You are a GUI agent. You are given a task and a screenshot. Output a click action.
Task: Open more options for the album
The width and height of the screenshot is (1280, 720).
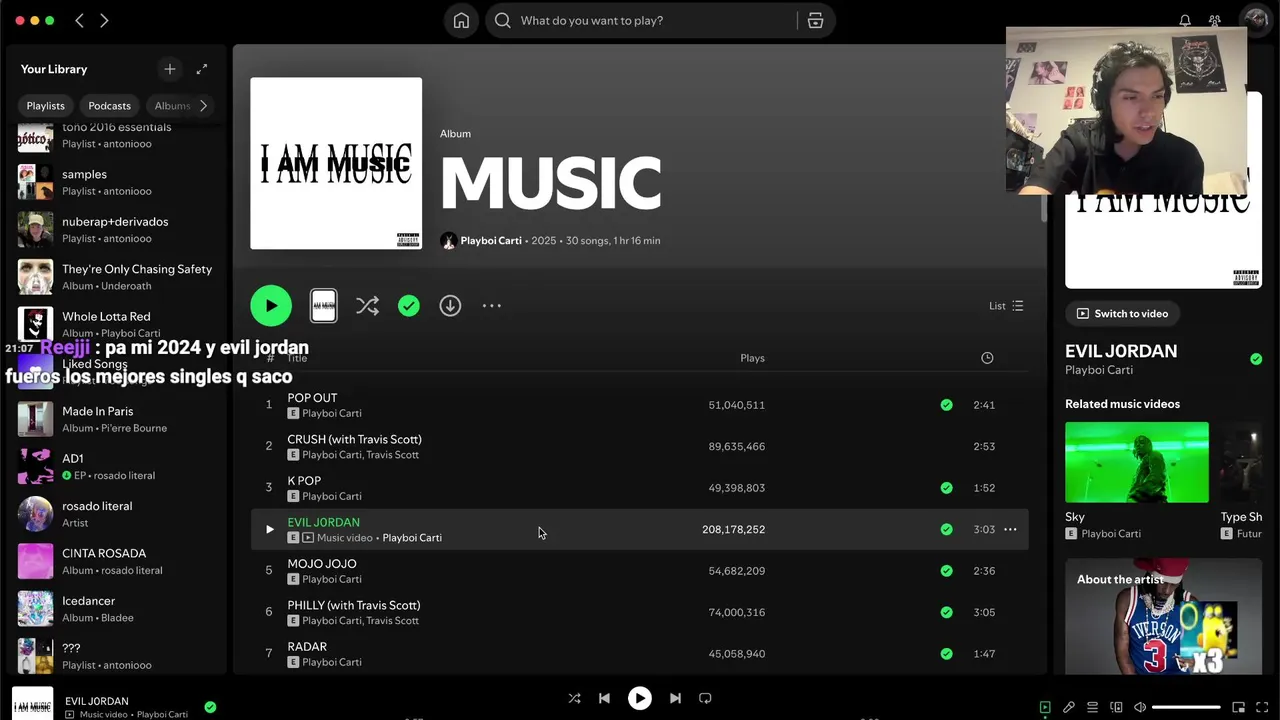pyautogui.click(x=492, y=306)
